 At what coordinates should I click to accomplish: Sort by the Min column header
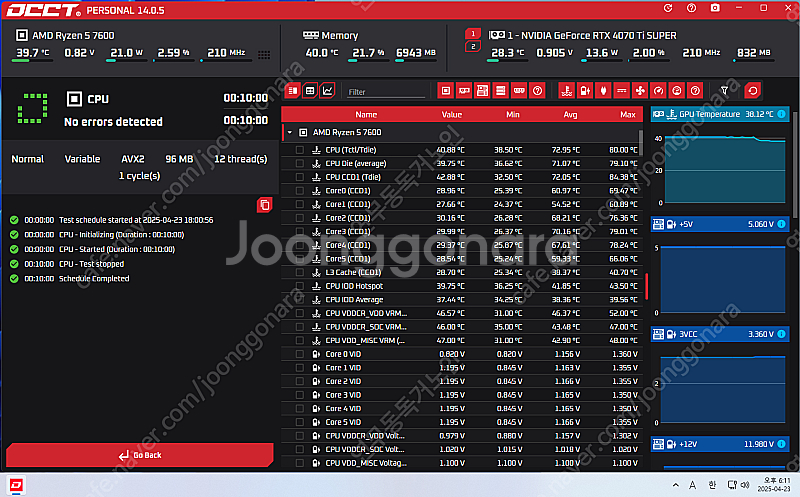[513, 115]
